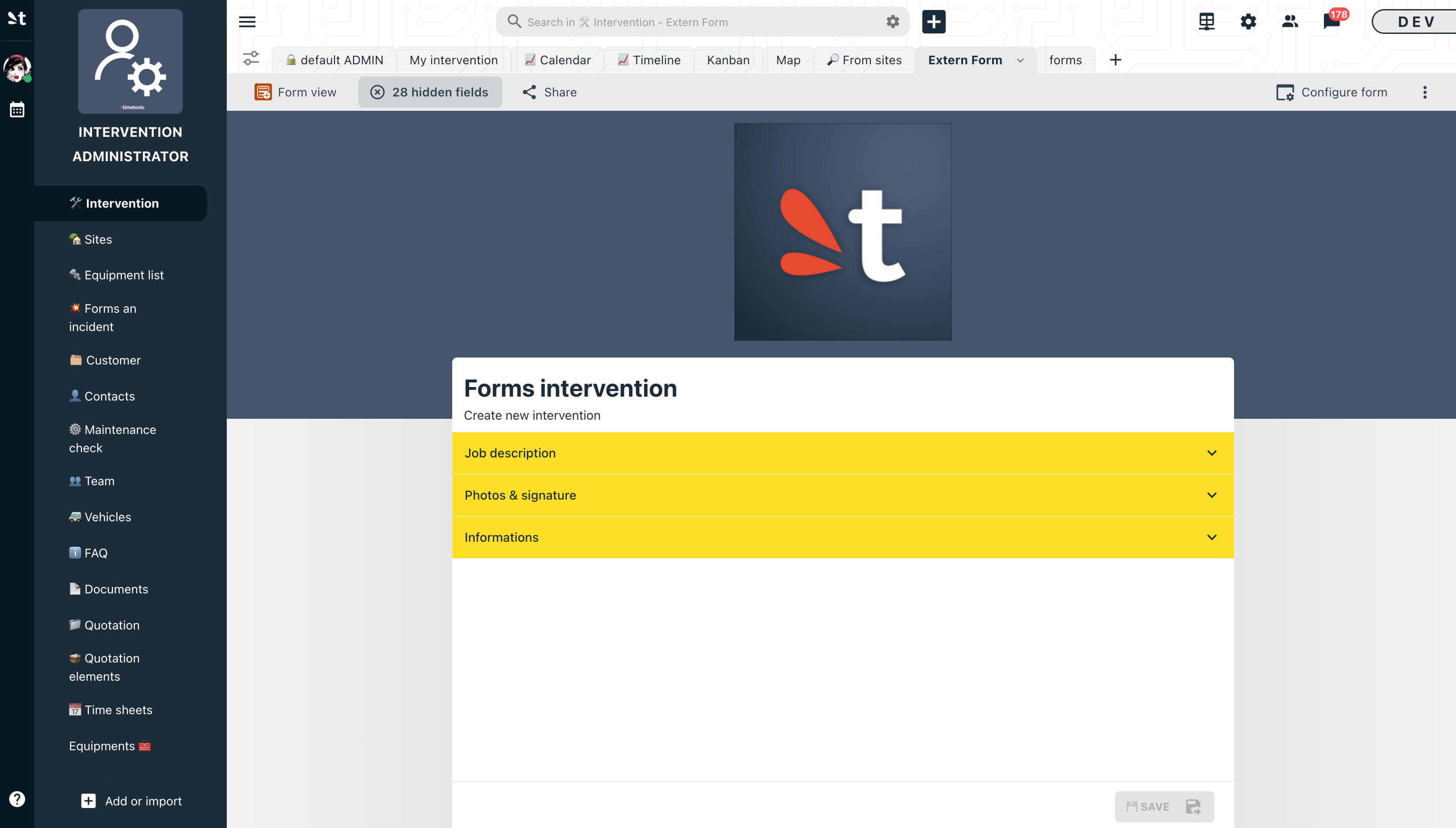Open the green add button next to search
1456x828 pixels.
(x=933, y=21)
